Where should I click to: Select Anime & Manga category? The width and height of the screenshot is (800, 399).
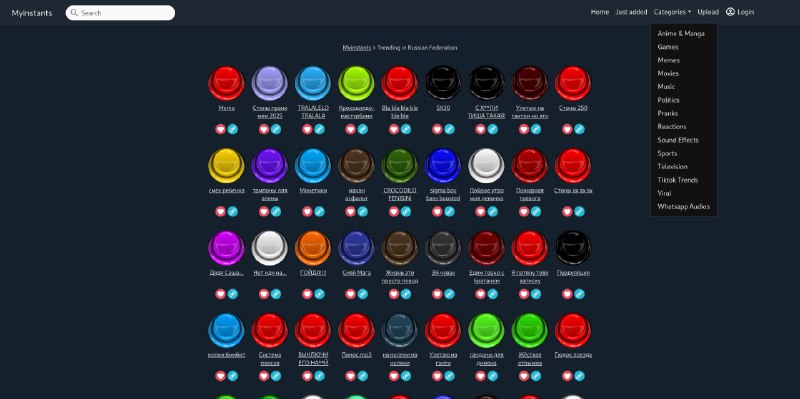click(681, 33)
